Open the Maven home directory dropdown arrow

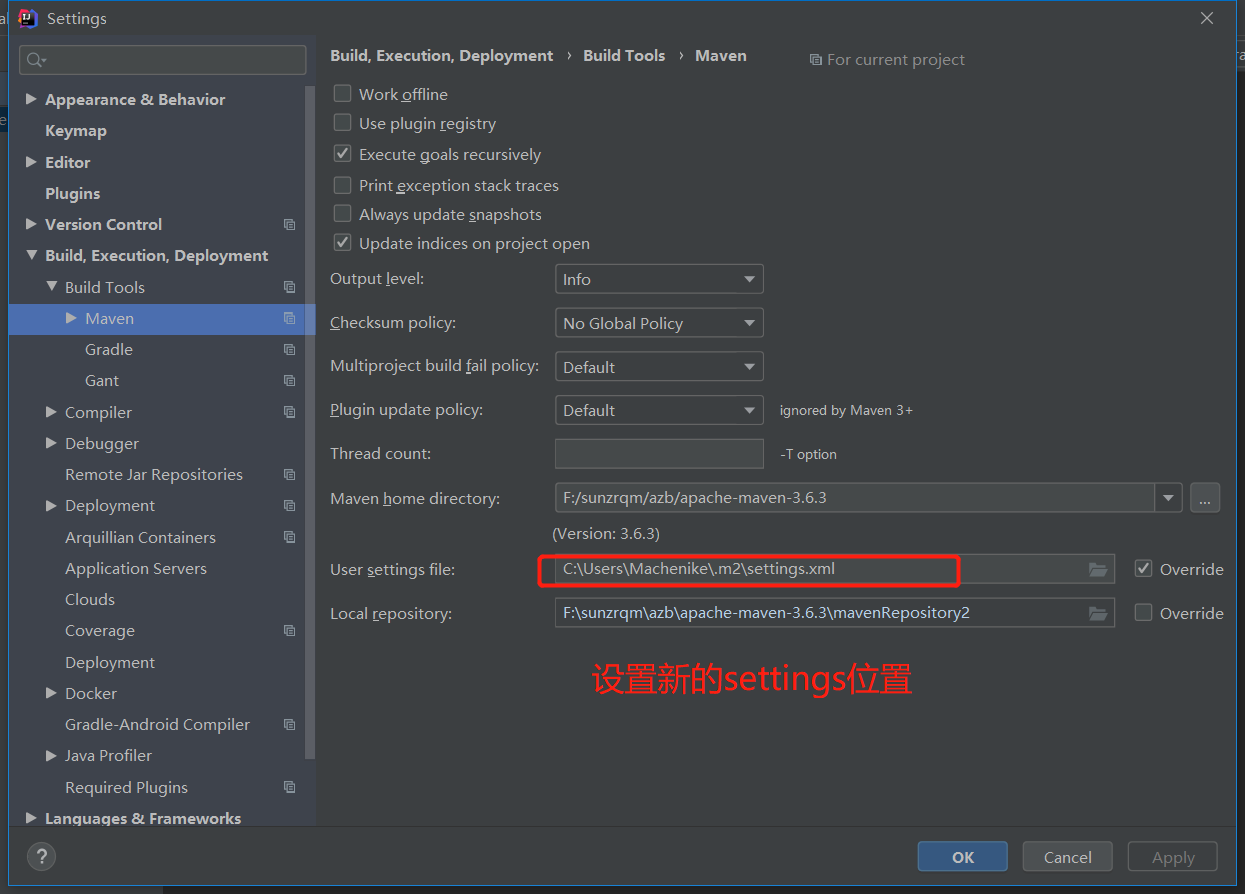click(x=1168, y=497)
